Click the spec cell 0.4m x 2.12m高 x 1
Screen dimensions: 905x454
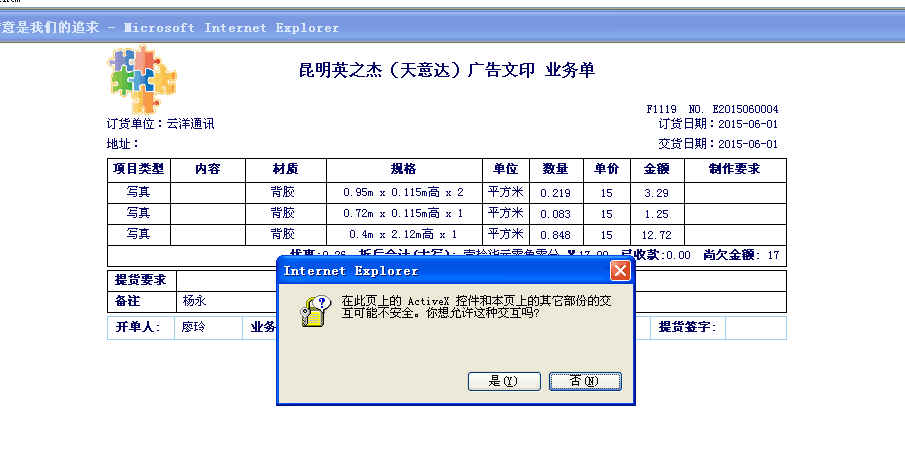coord(403,235)
